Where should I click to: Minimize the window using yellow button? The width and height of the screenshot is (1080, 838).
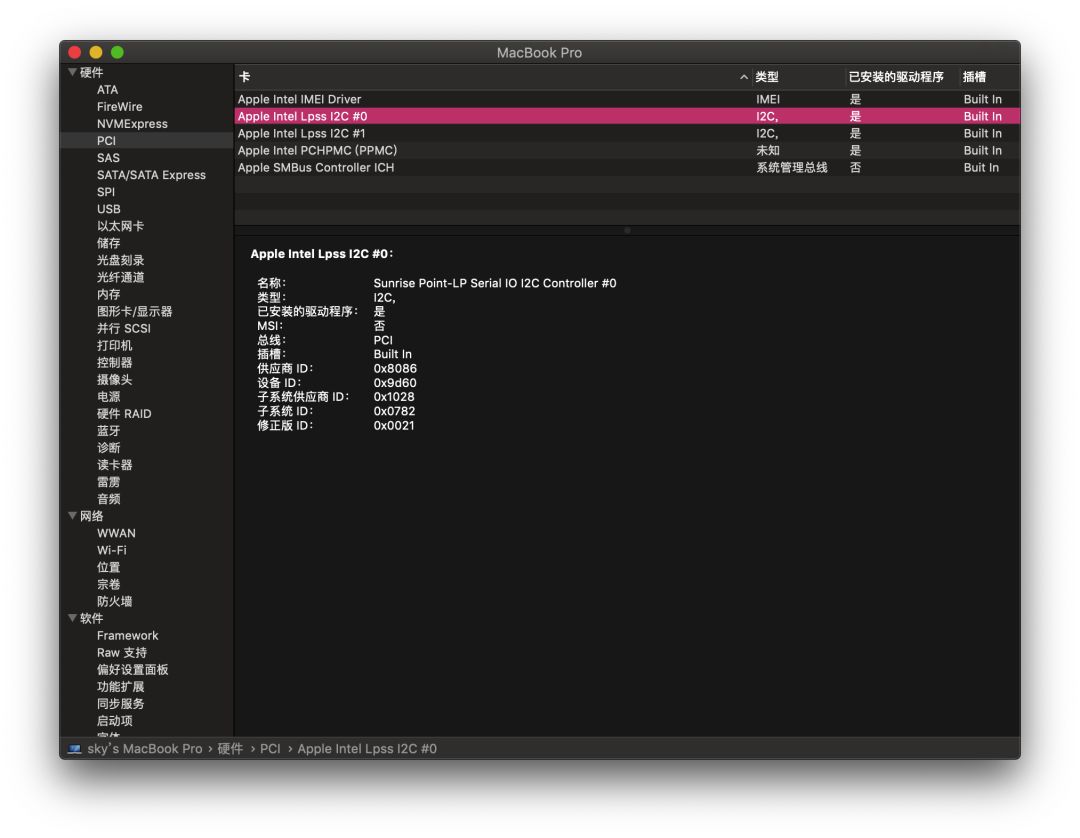(96, 52)
